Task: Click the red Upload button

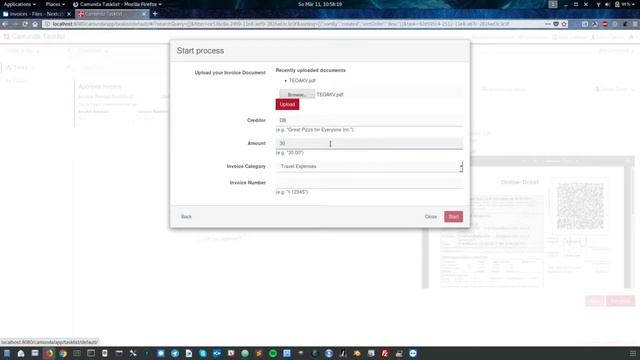Action: [287, 104]
